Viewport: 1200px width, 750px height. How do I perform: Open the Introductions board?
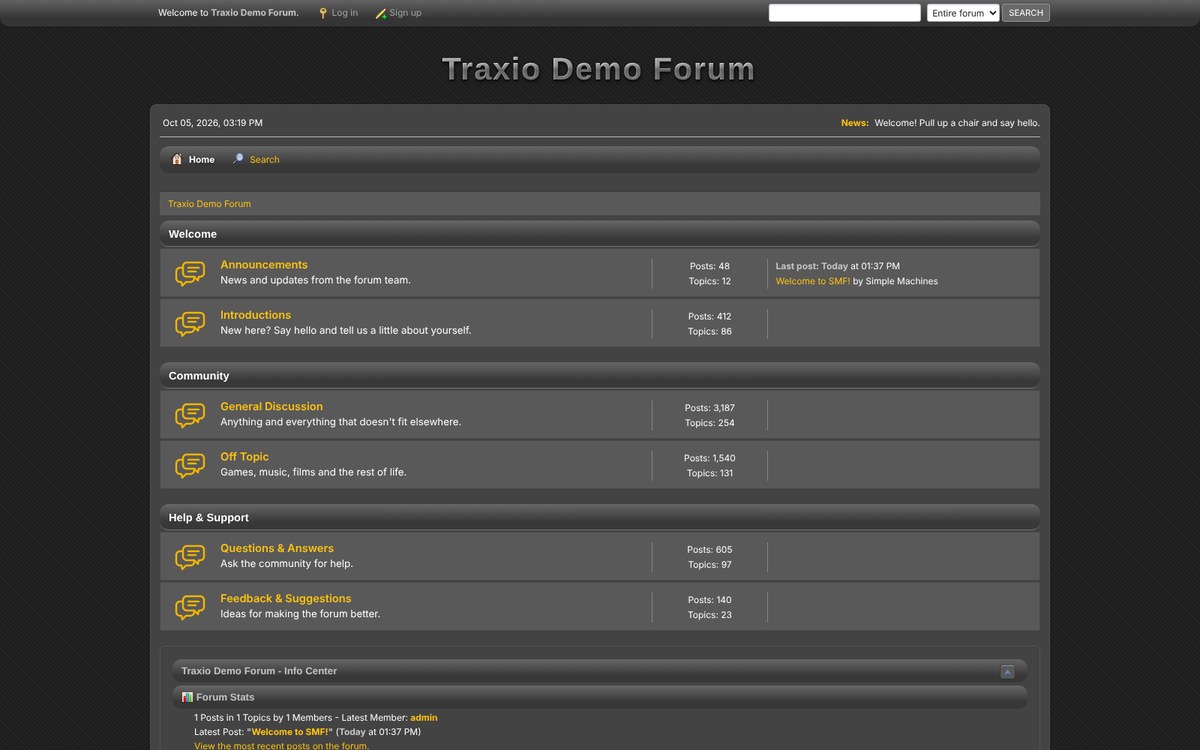tap(256, 315)
